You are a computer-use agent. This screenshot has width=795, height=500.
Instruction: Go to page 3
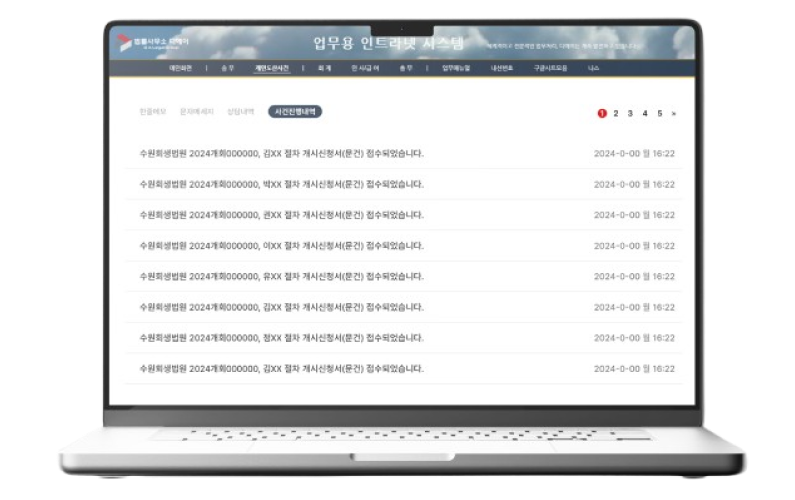click(630, 114)
